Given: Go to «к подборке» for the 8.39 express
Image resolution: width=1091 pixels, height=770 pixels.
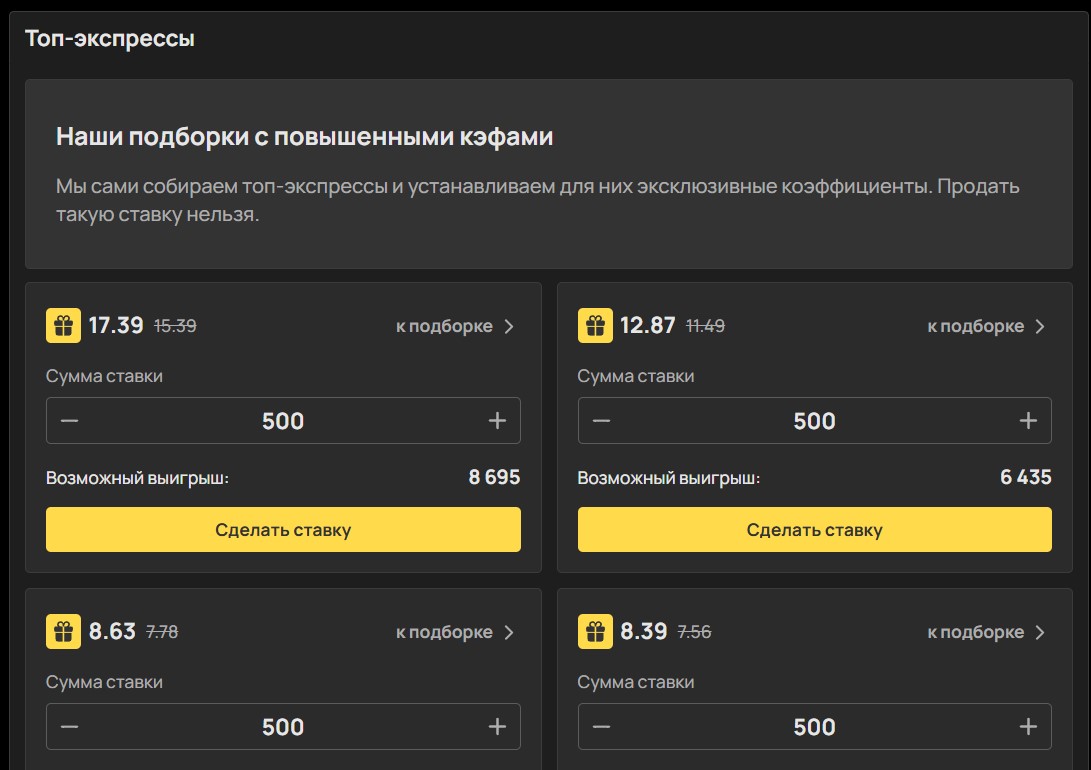Looking at the screenshot, I should pos(986,632).
